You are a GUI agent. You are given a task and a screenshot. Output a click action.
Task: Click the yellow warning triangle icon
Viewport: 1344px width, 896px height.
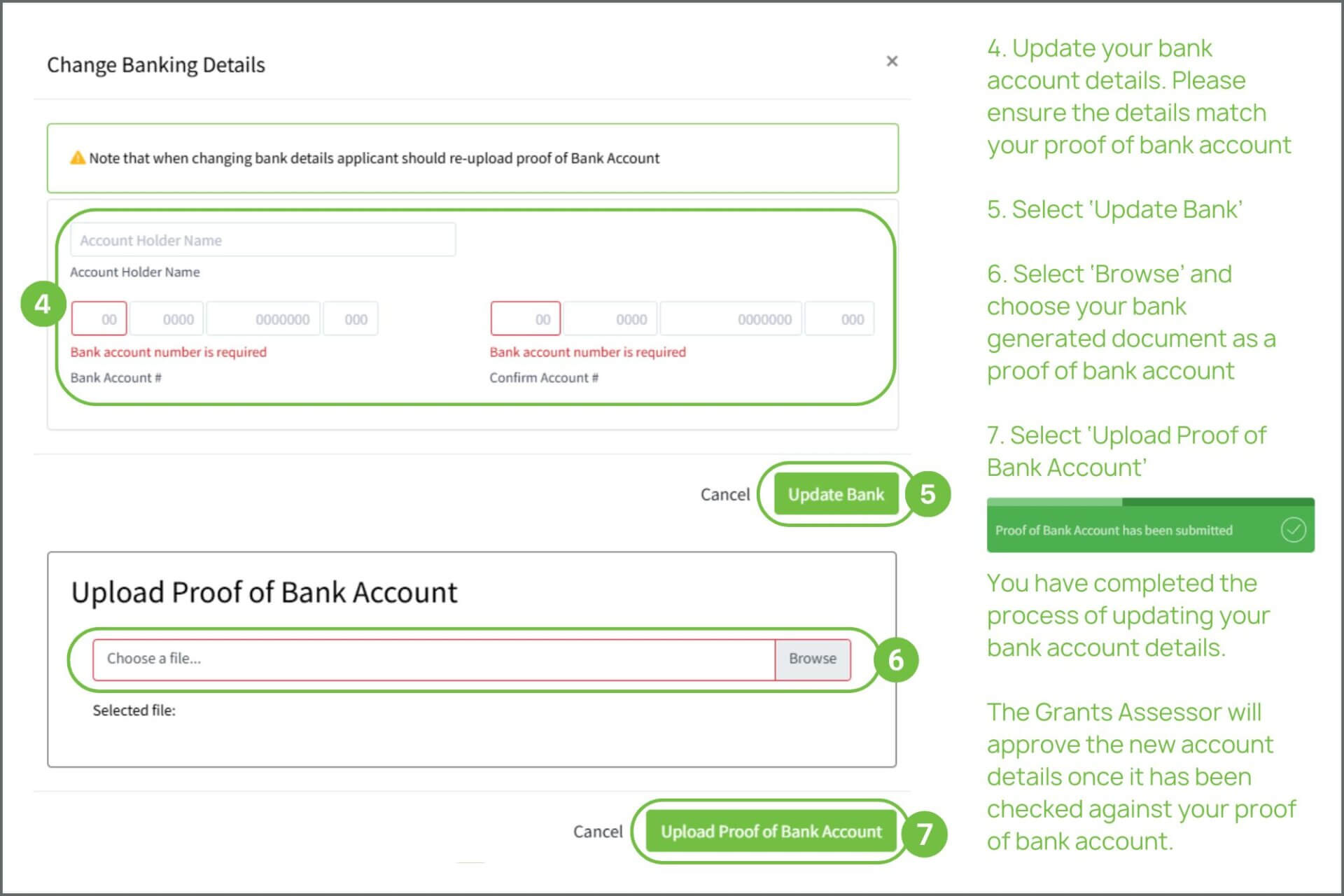[77, 158]
